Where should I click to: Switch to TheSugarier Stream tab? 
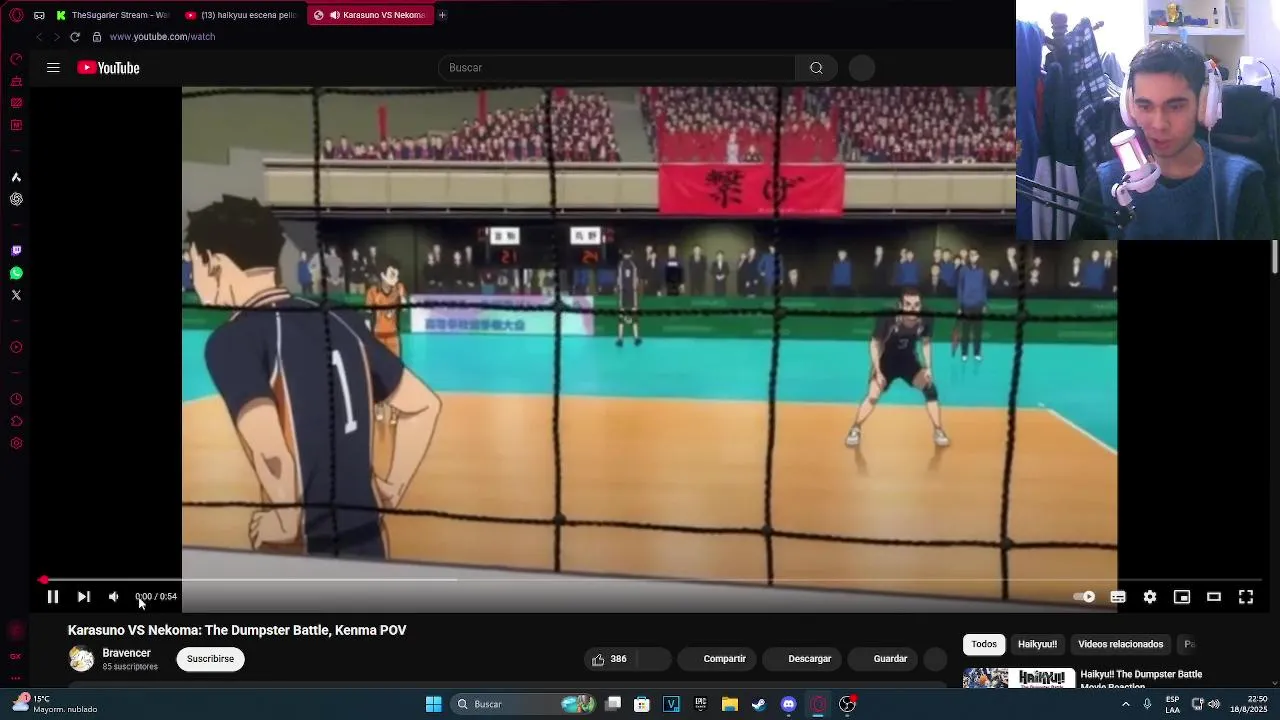[x=113, y=15]
